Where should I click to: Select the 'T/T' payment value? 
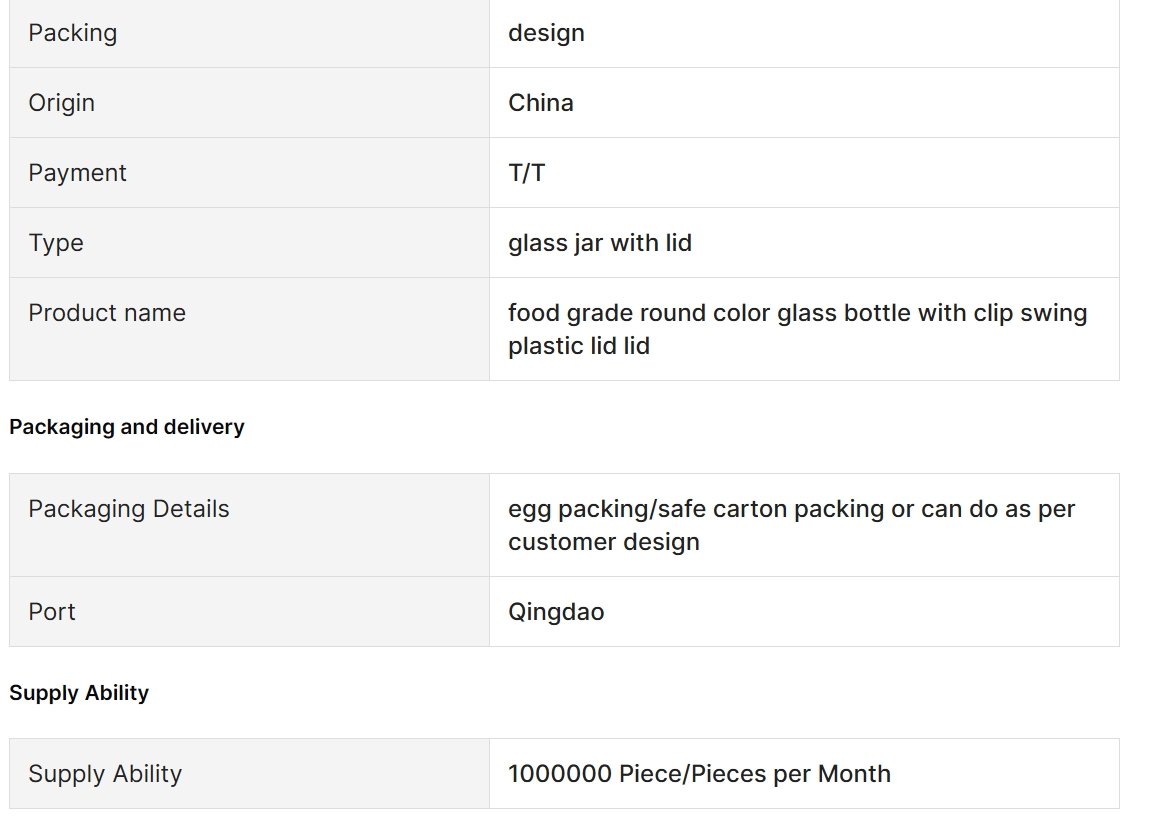tap(526, 173)
